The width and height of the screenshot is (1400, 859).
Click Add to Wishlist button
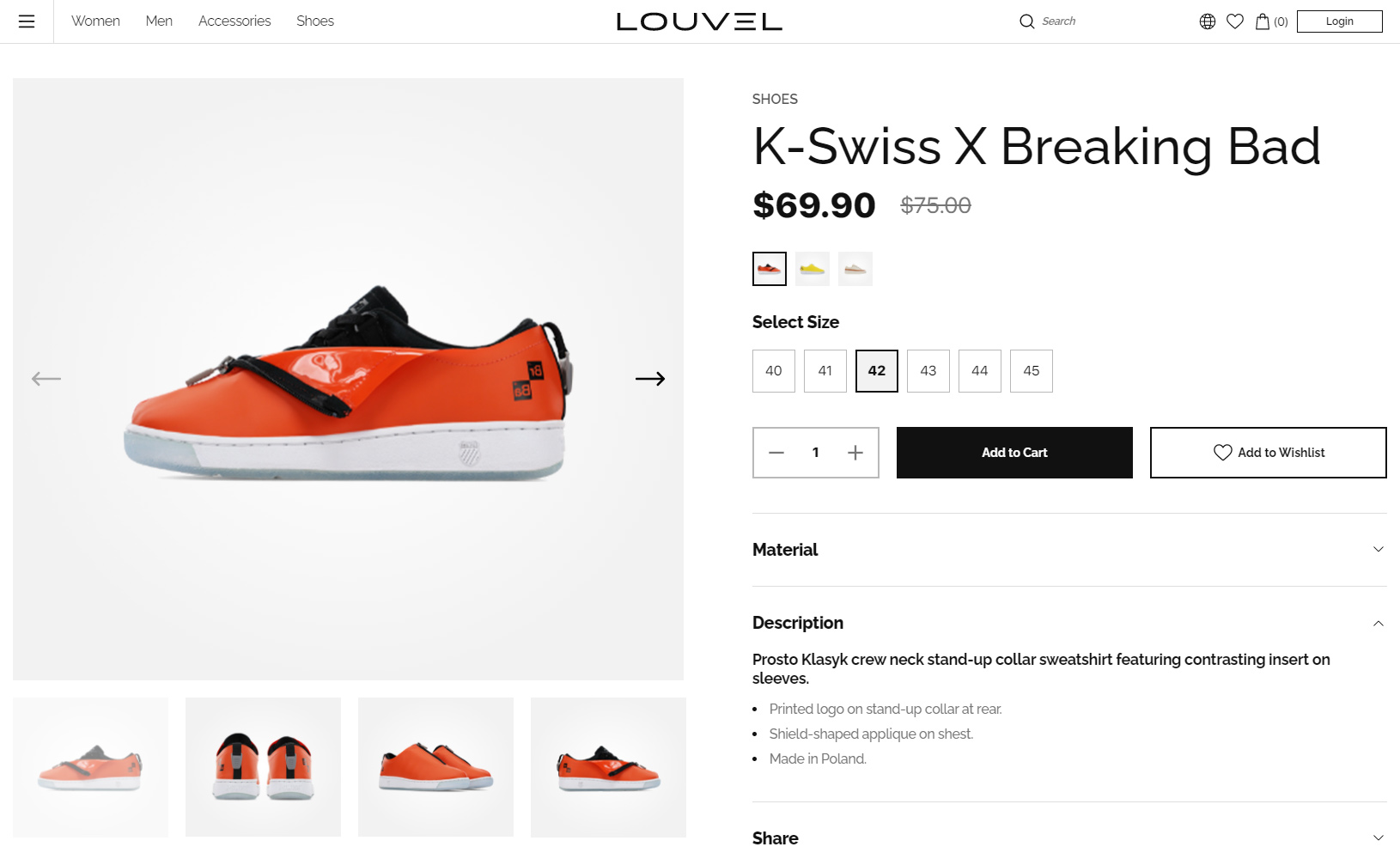click(x=1268, y=453)
